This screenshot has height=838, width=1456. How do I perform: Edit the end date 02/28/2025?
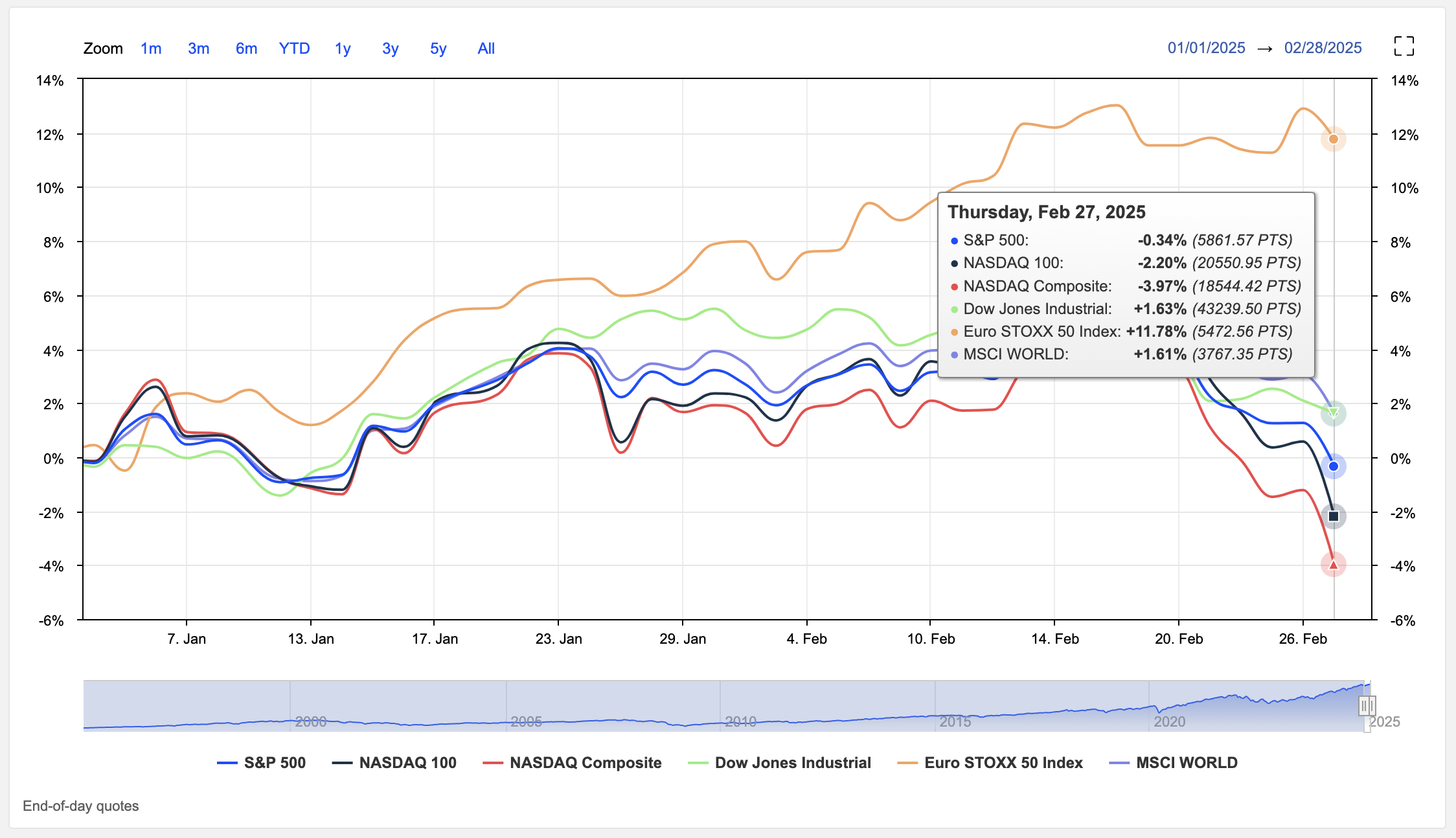[1323, 48]
